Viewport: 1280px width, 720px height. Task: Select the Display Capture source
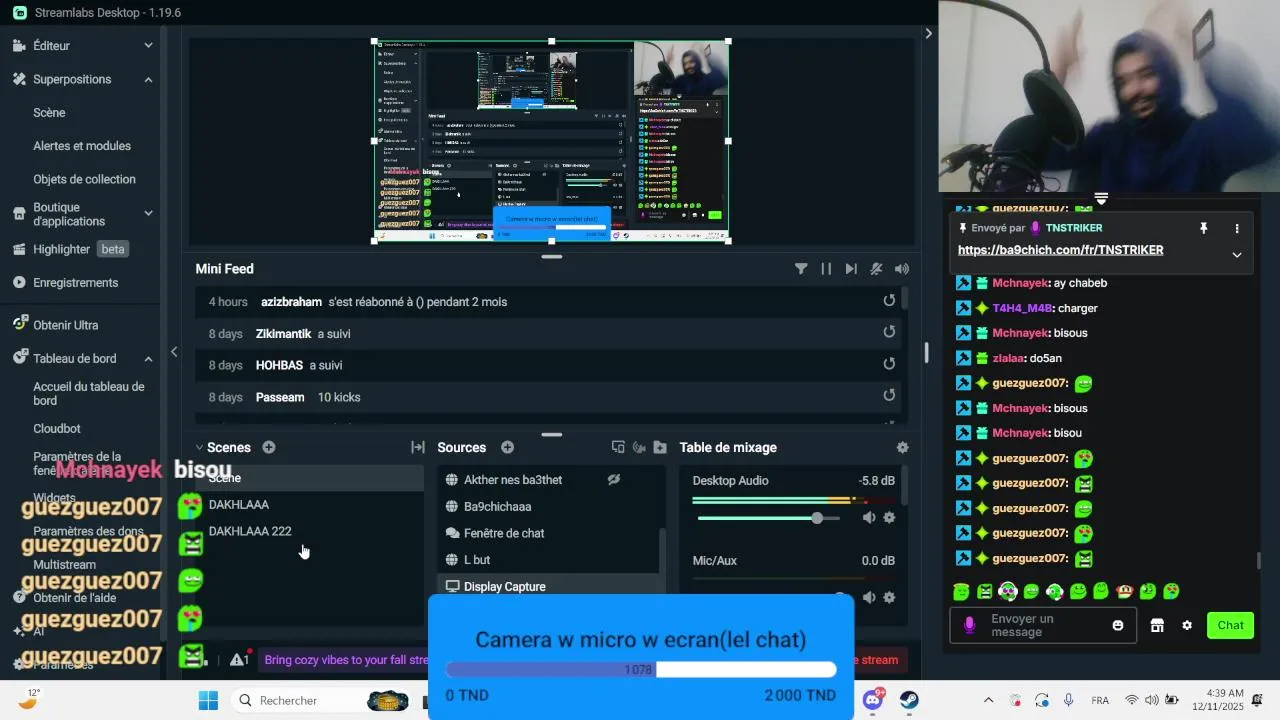pos(549,587)
